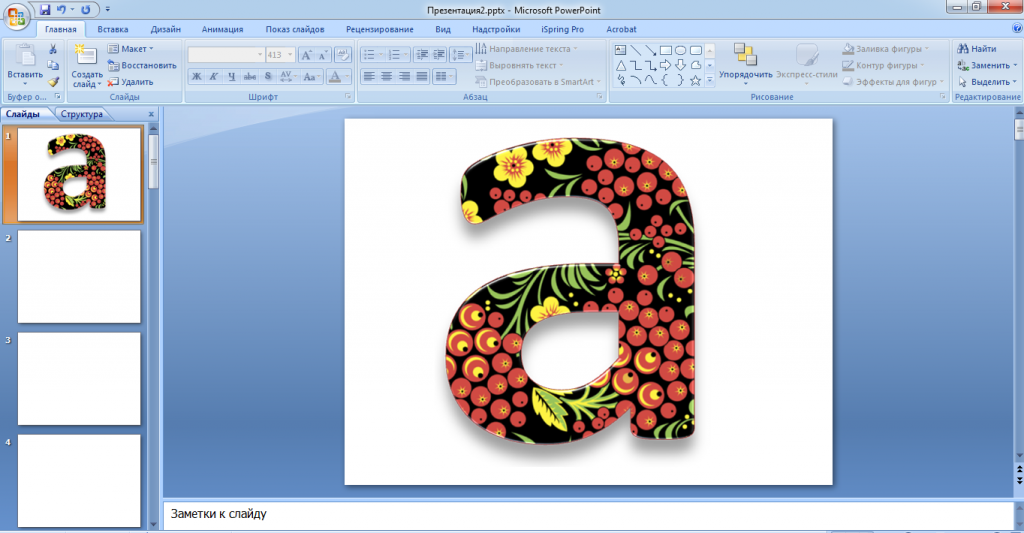Create a new slide with Создать слайд
This screenshot has height=533, width=1024.
86,66
